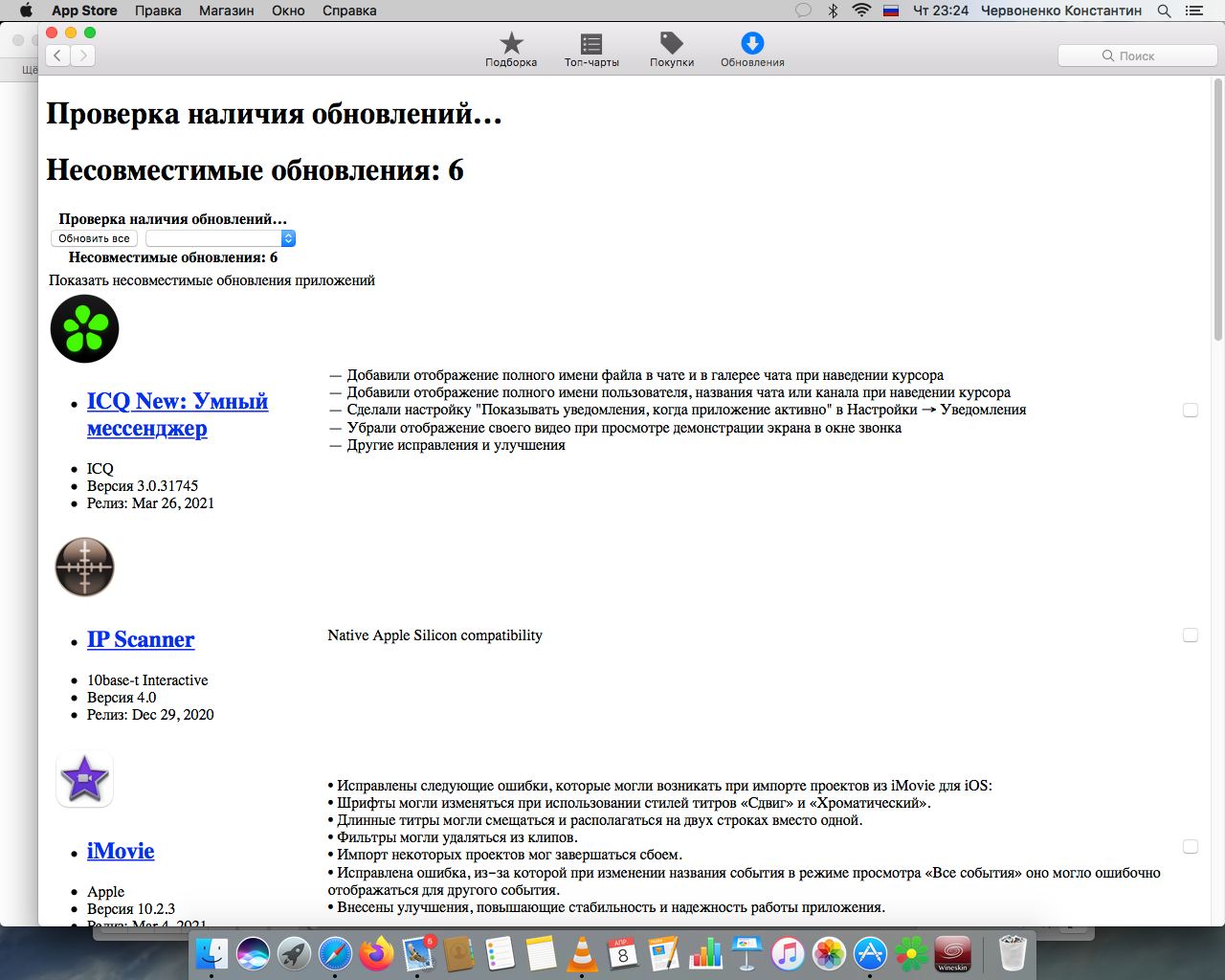This screenshot has width=1225, height=980.
Task: Switch input via Russian flag icon
Action: pyautogui.click(x=891, y=11)
